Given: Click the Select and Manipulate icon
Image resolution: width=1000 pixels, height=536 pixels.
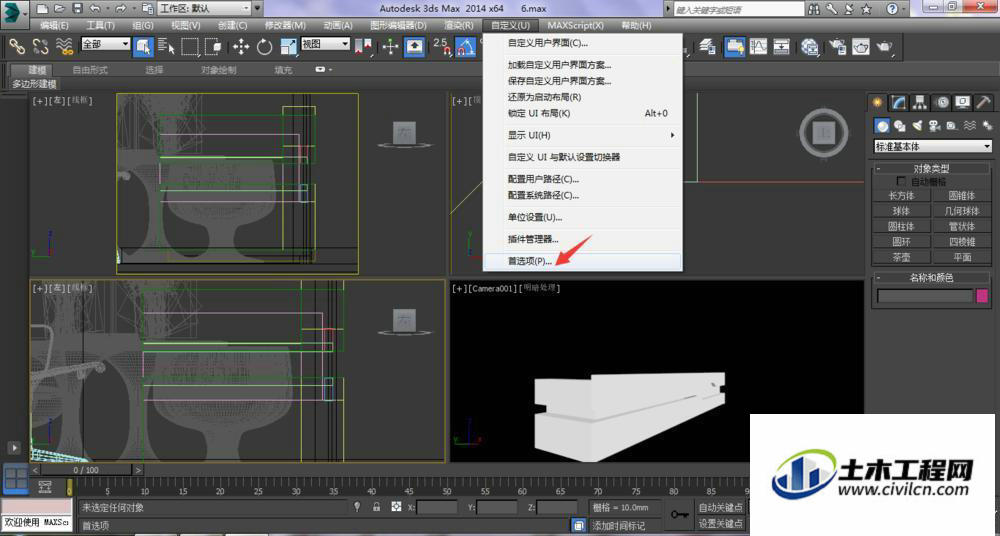Looking at the screenshot, I should pos(390,46).
